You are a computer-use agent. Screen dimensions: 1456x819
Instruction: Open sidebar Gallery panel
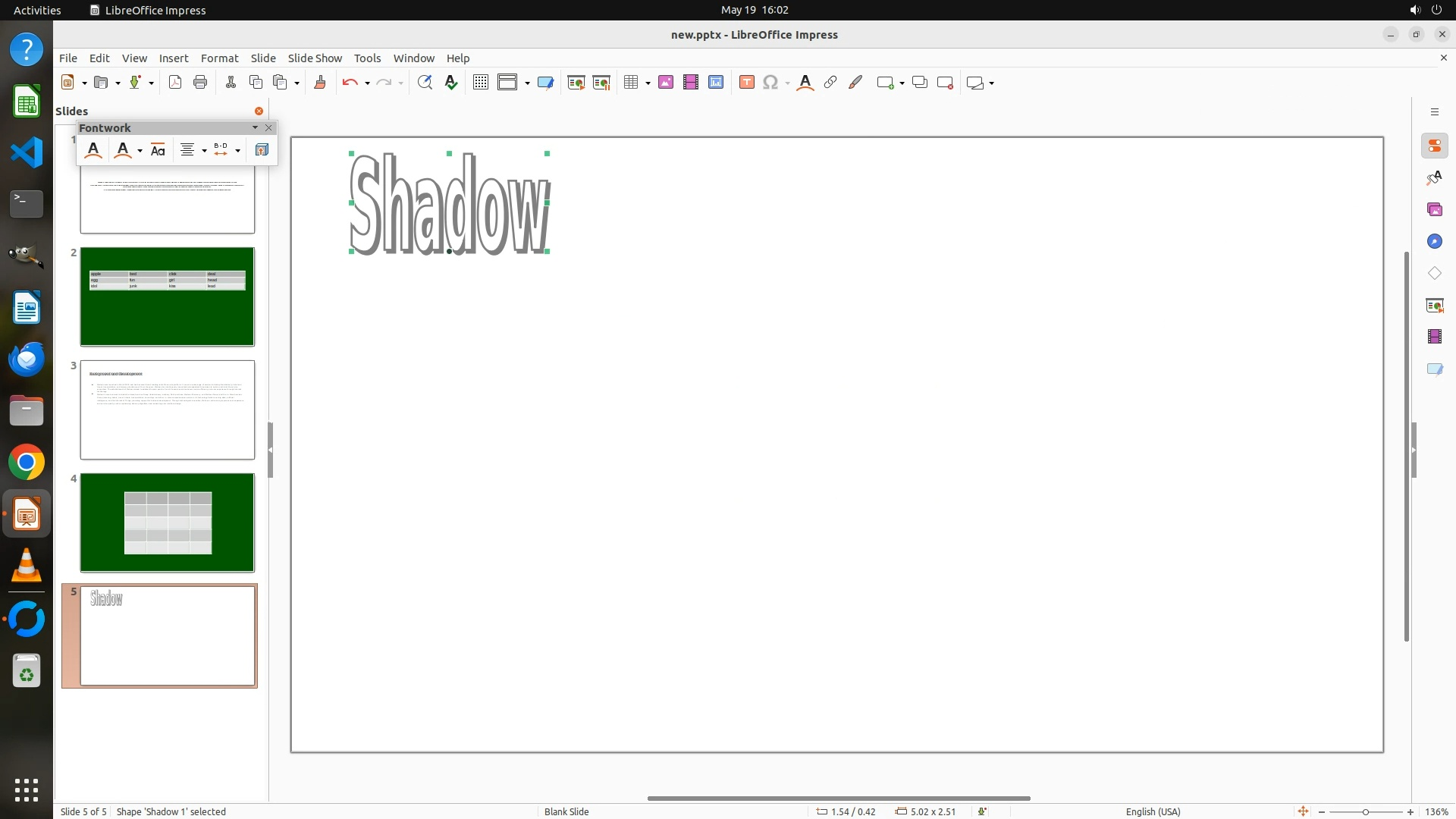point(1434,209)
